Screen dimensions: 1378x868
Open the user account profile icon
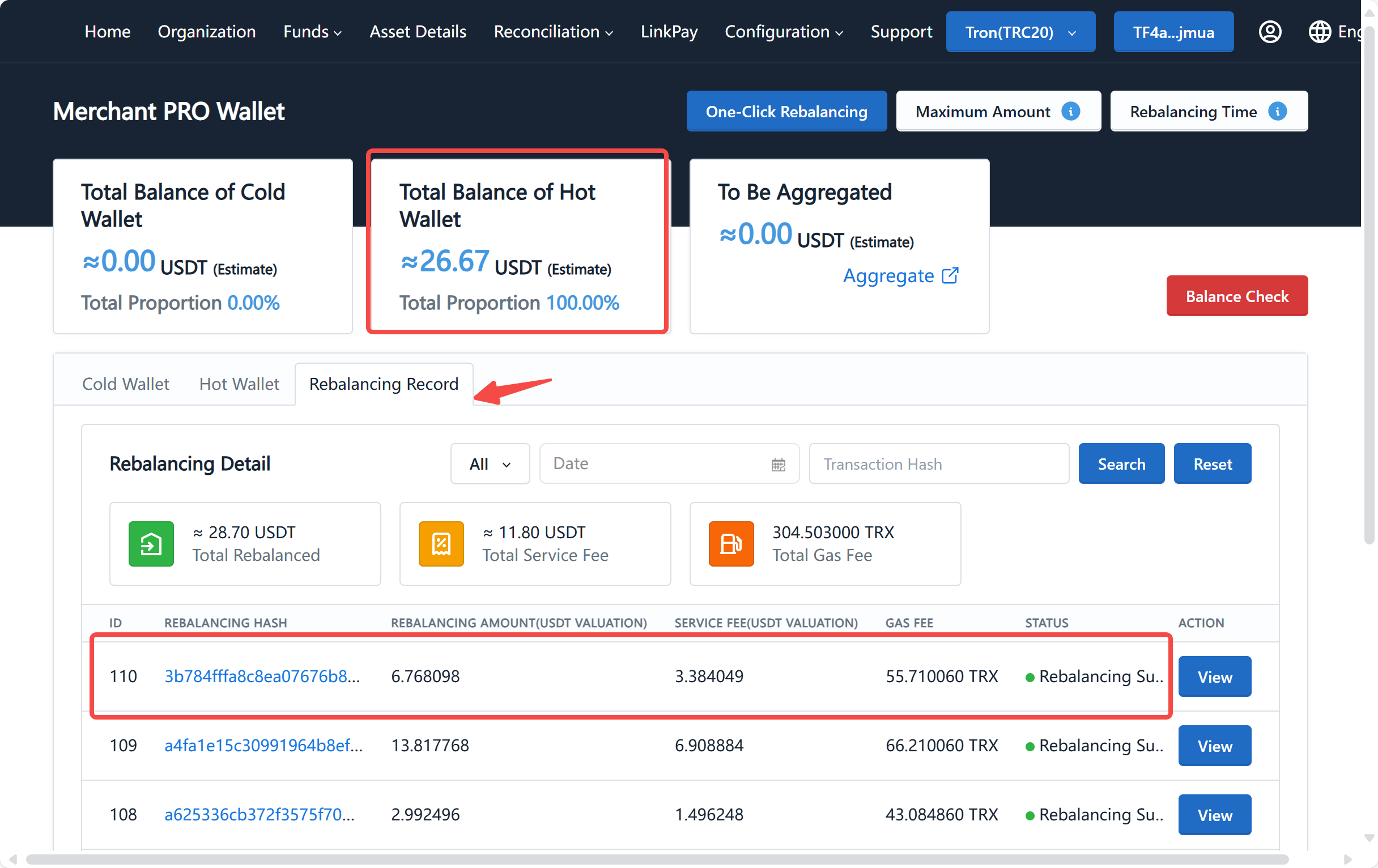pos(1269,32)
